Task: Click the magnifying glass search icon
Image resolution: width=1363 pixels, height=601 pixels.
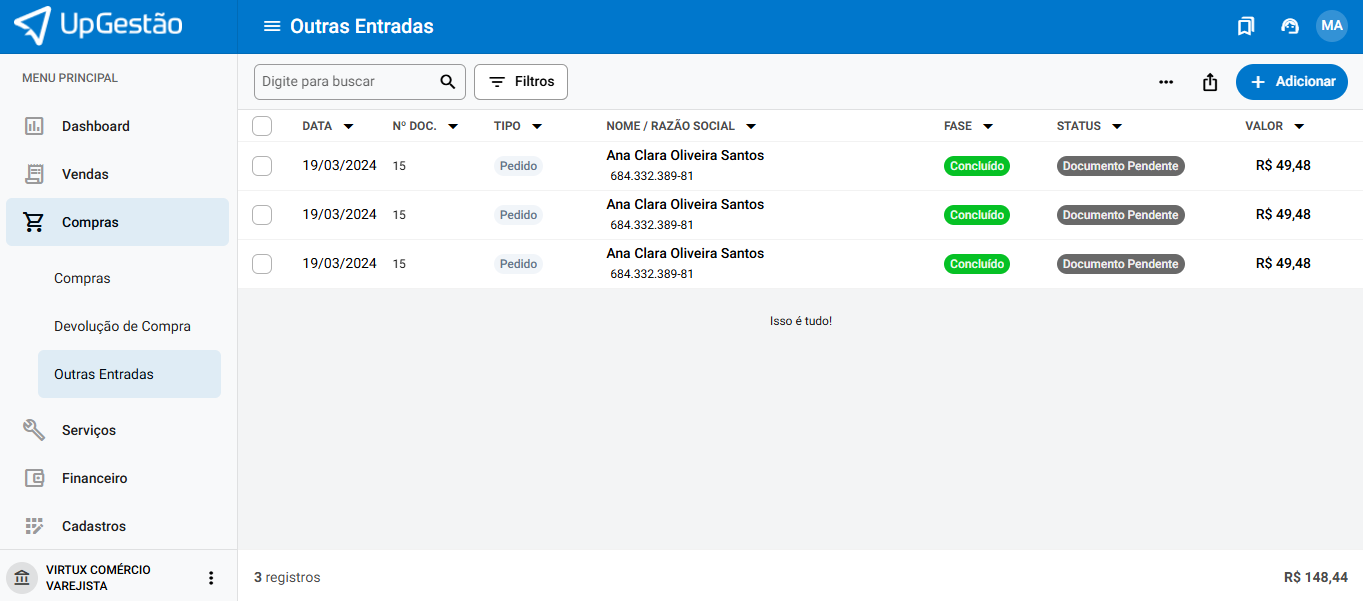Action: (x=448, y=82)
